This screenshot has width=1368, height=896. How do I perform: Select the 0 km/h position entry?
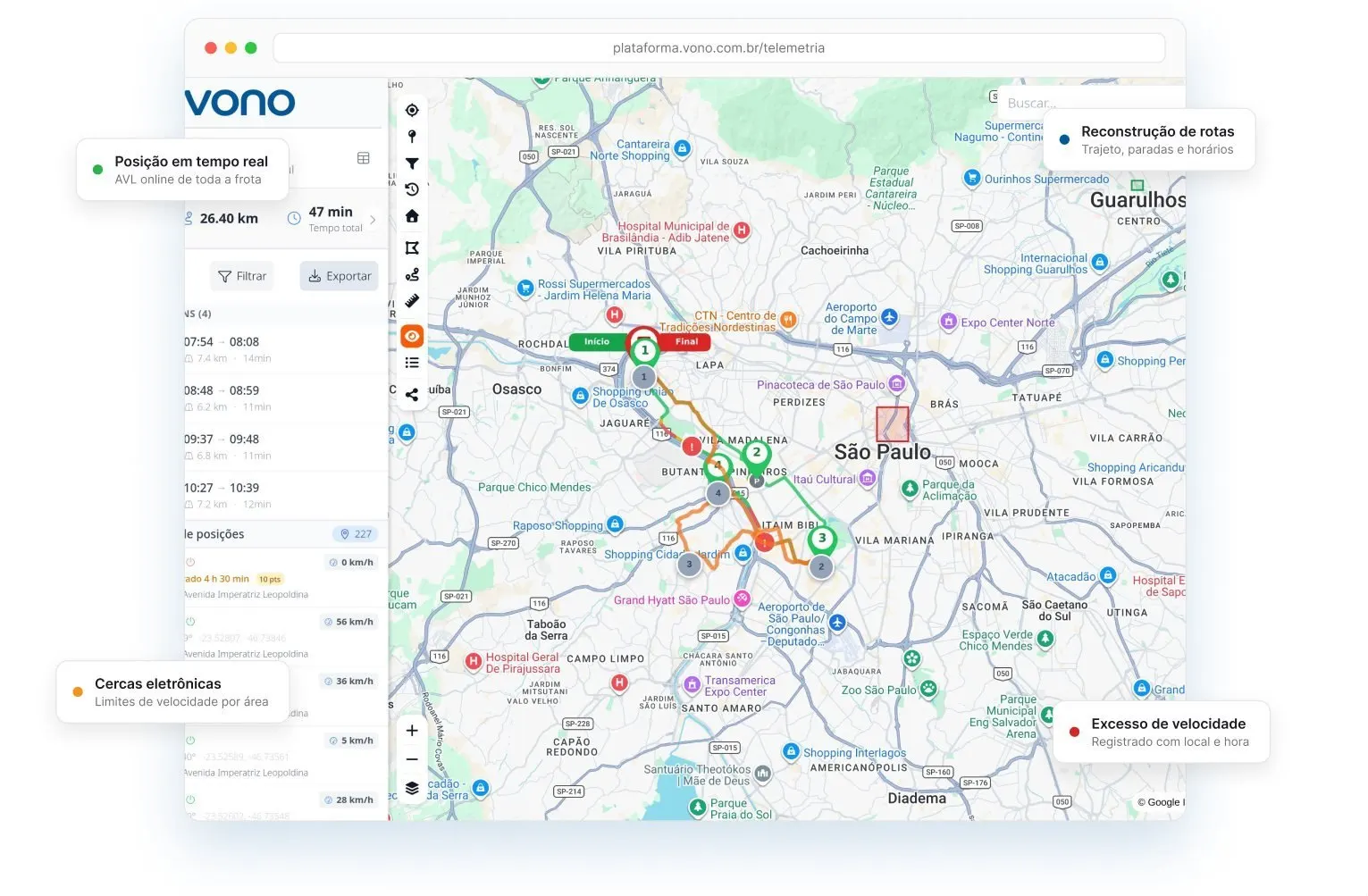[286, 577]
